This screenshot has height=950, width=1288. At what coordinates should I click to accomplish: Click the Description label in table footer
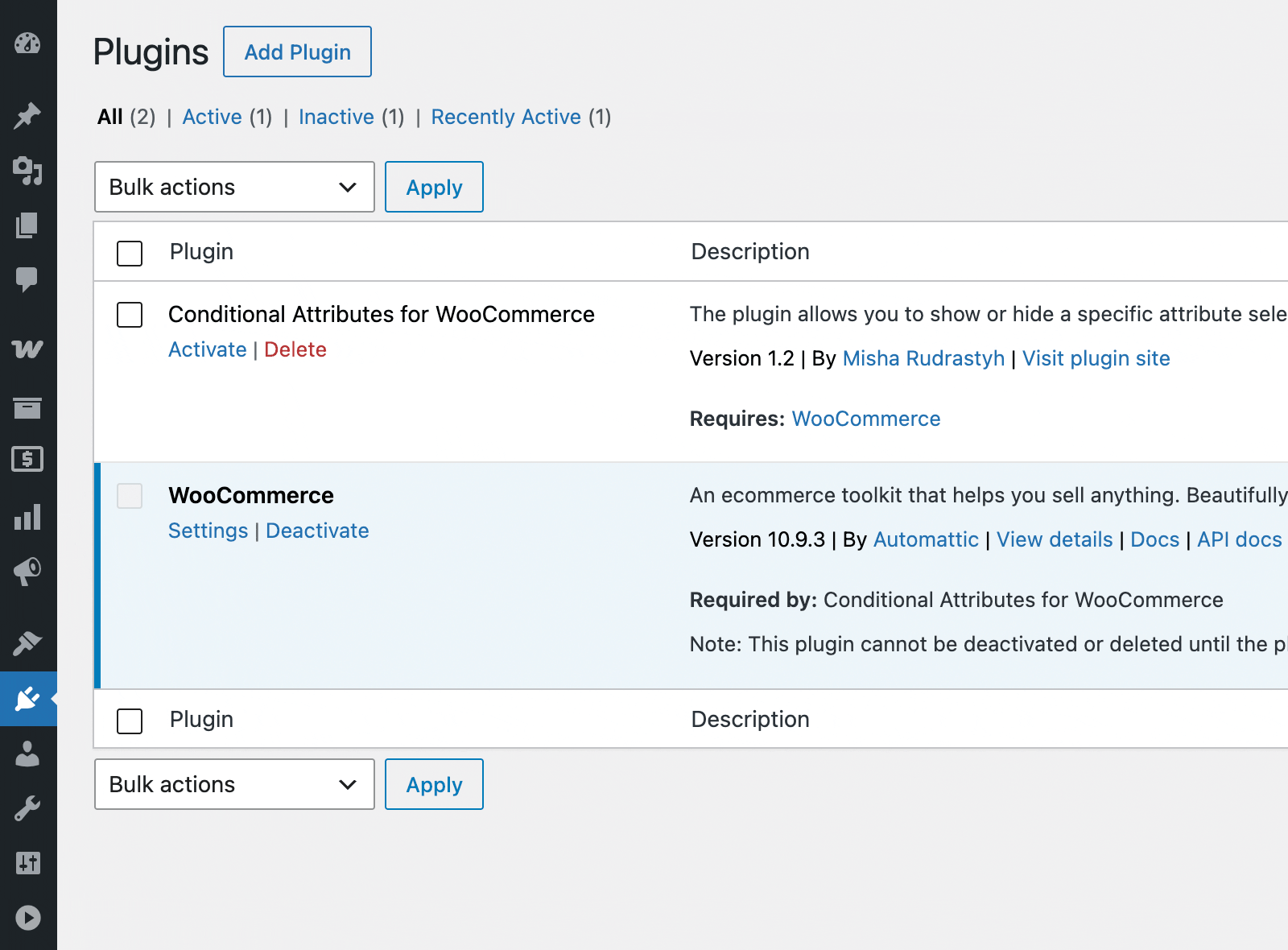tap(750, 720)
